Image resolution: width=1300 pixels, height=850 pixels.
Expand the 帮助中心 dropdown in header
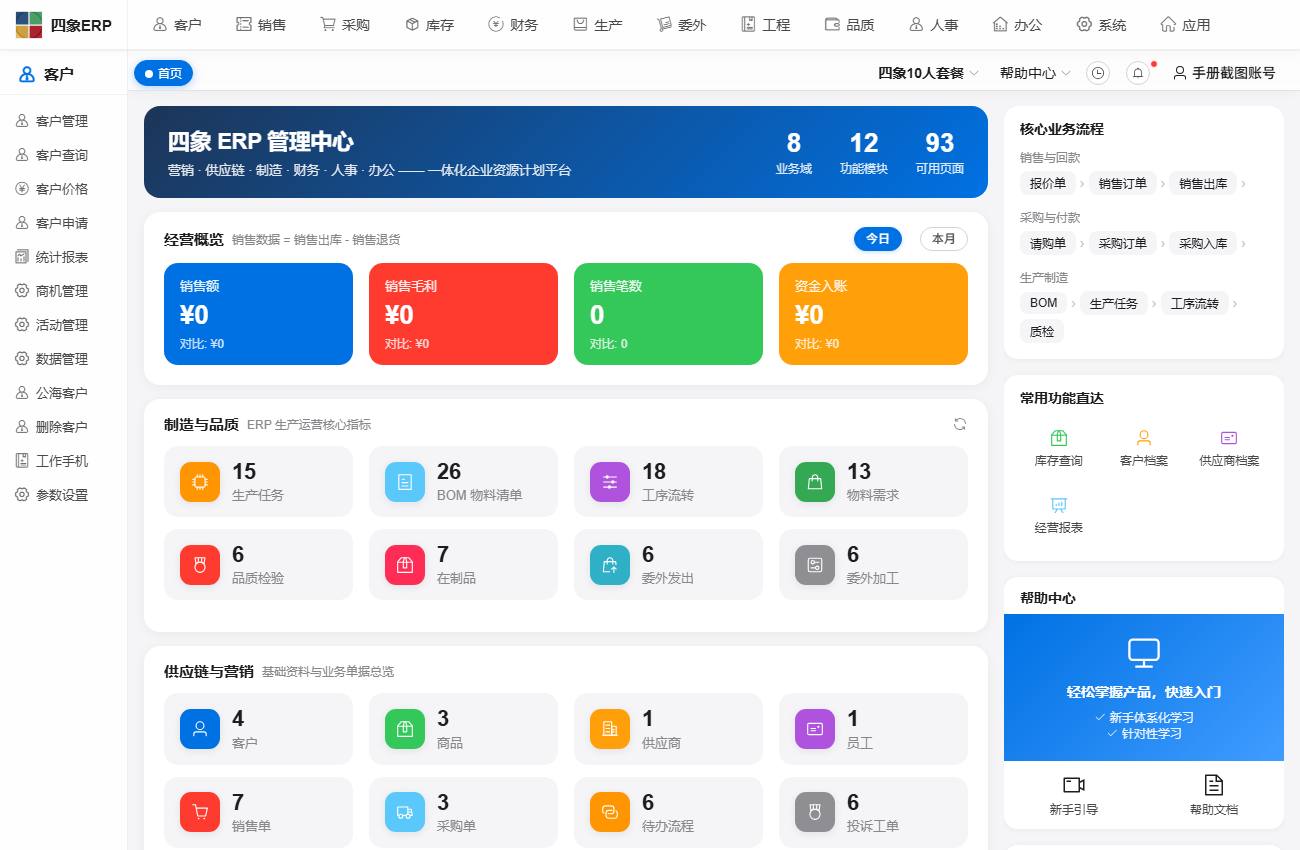coord(1035,73)
